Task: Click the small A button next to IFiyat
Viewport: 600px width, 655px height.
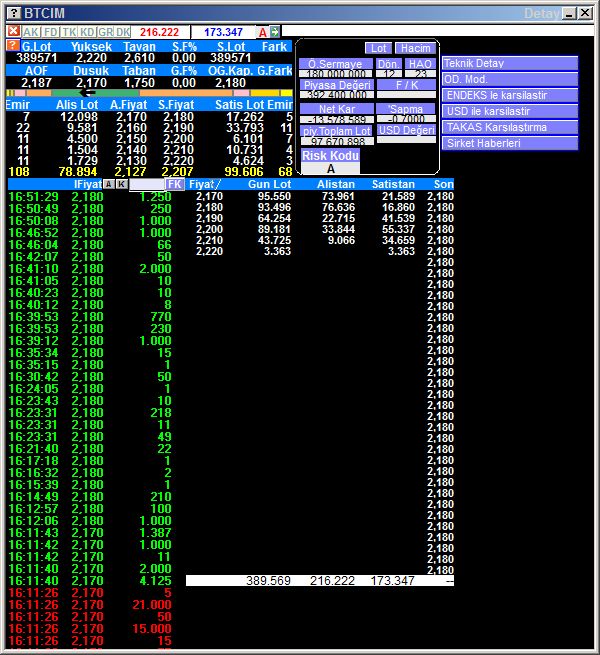Action: 109,184
